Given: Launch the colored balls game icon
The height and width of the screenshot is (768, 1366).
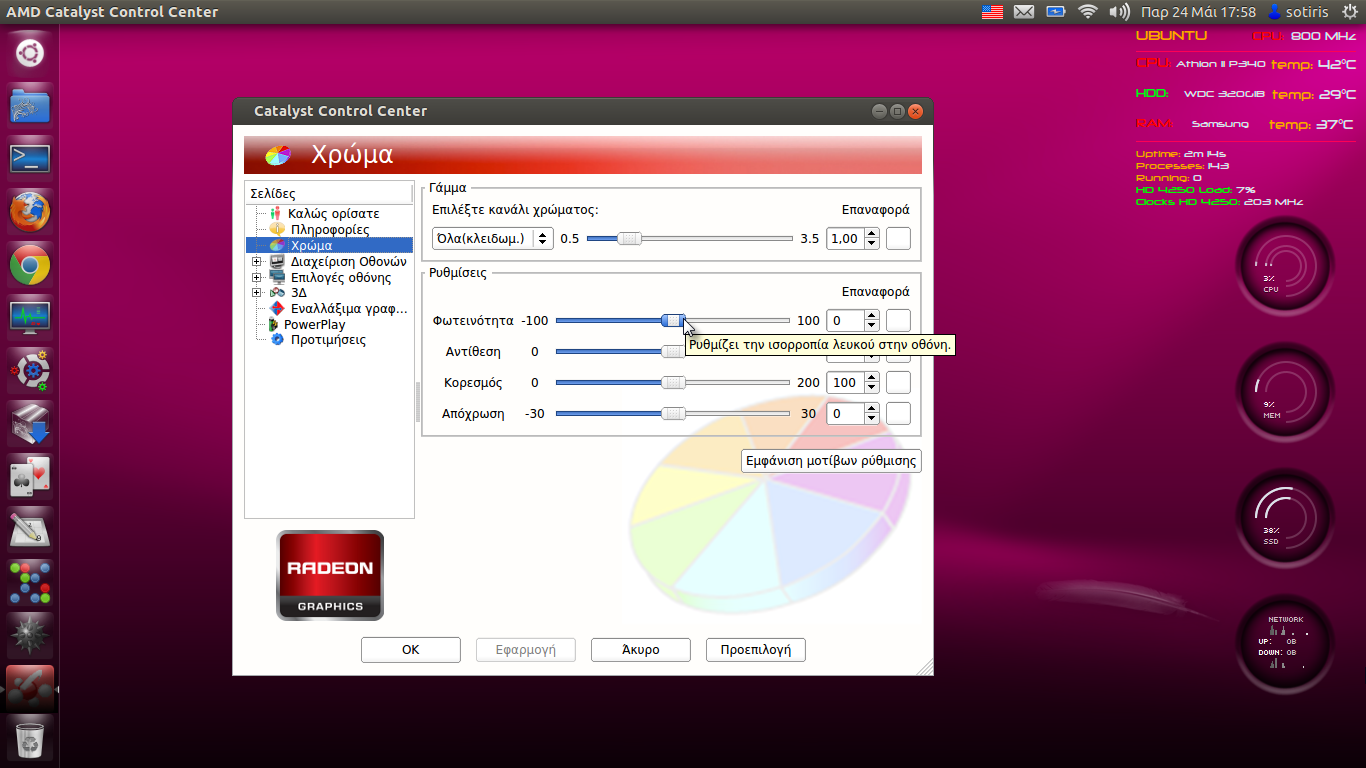Looking at the screenshot, I should point(30,583).
